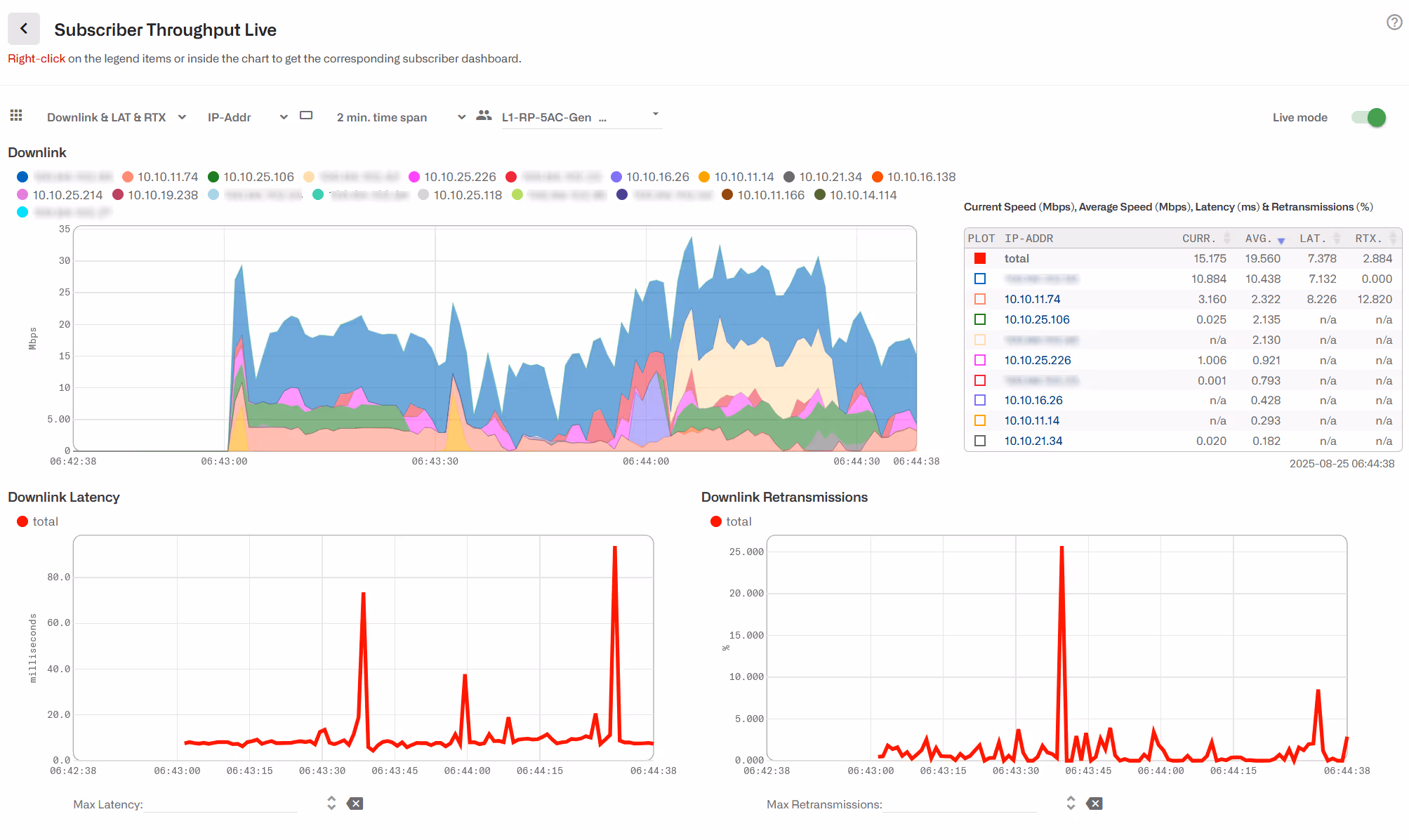Click the CURR. column header
This screenshot has width=1409, height=840.
pos(1198,239)
